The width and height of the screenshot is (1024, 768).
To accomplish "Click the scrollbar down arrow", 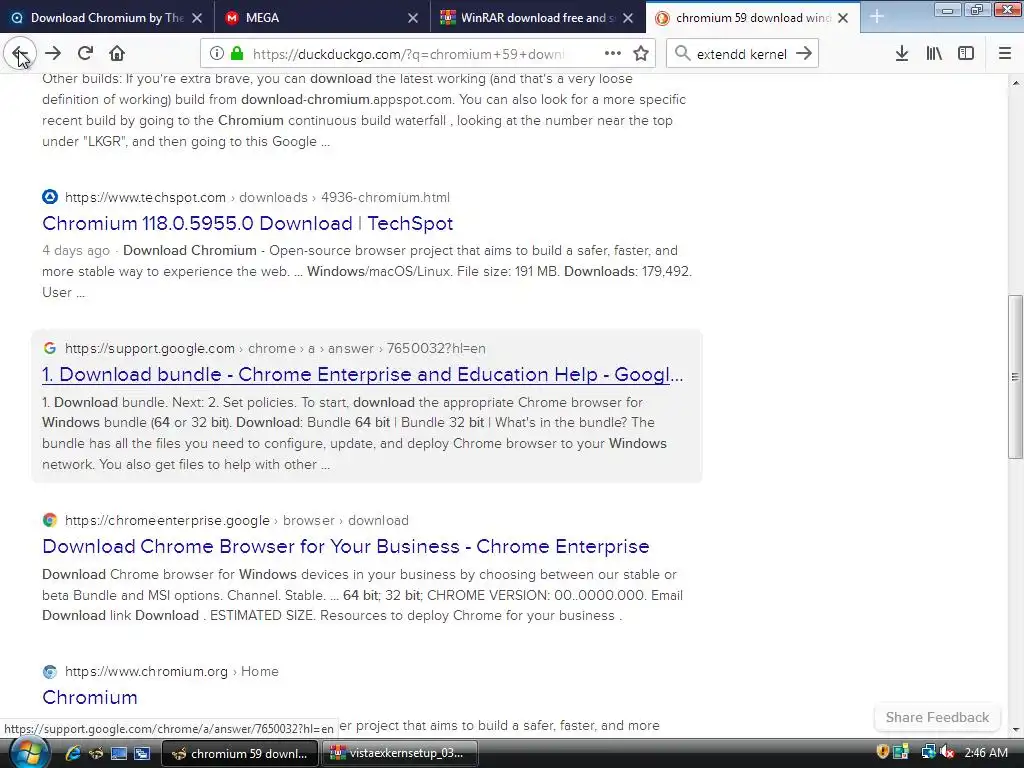I will point(1015,729).
